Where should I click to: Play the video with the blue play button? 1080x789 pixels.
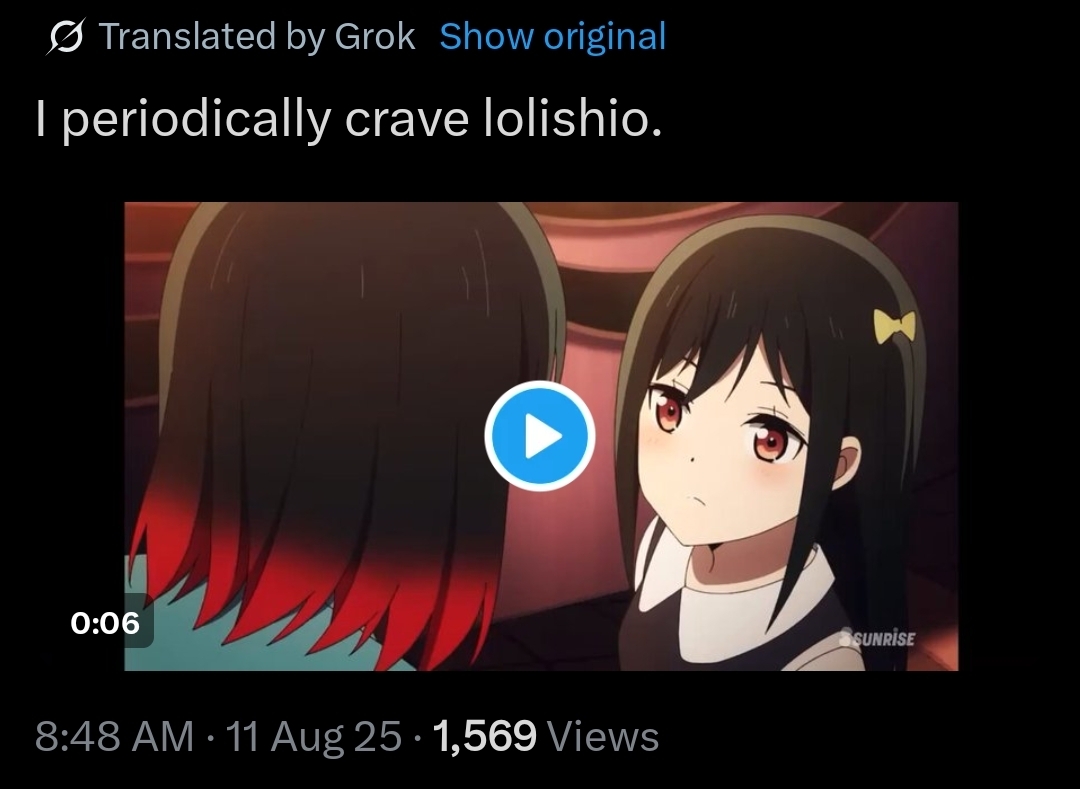(x=540, y=436)
